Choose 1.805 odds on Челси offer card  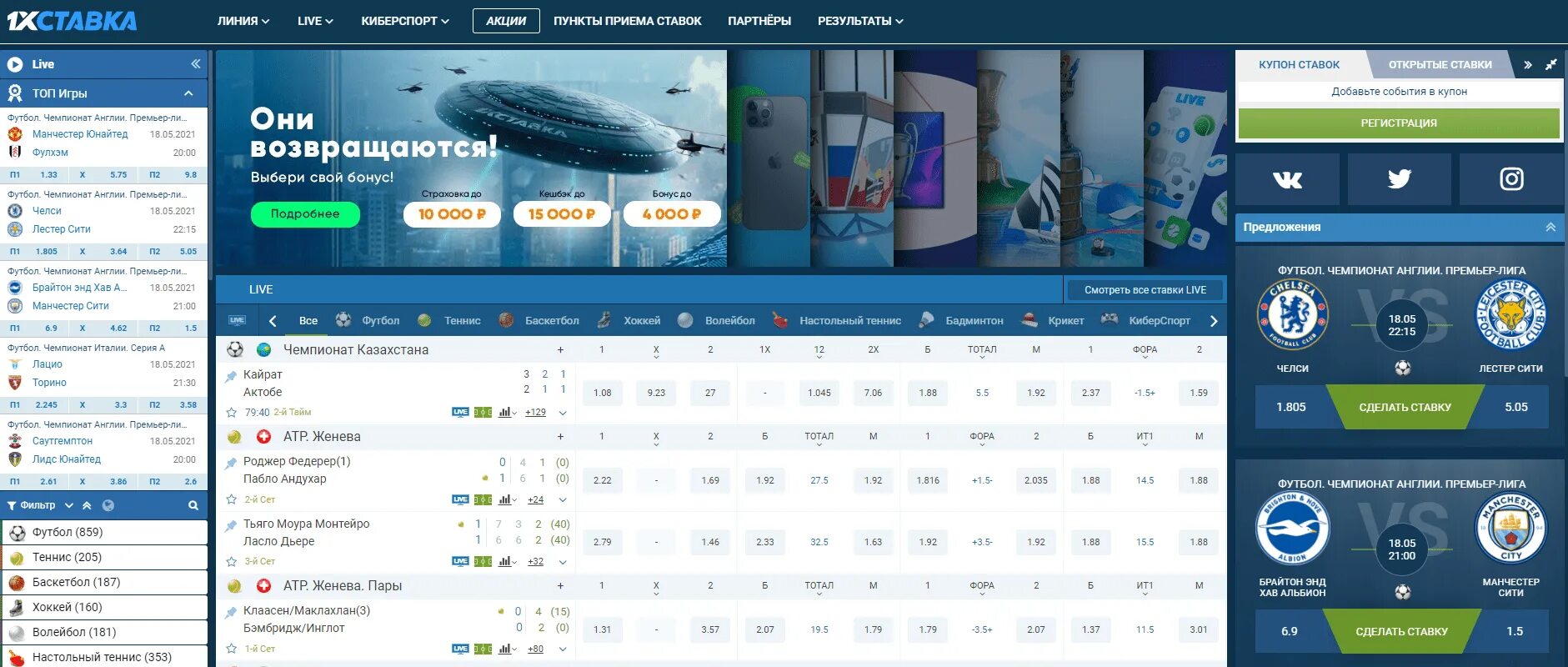pyautogui.click(x=1291, y=407)
